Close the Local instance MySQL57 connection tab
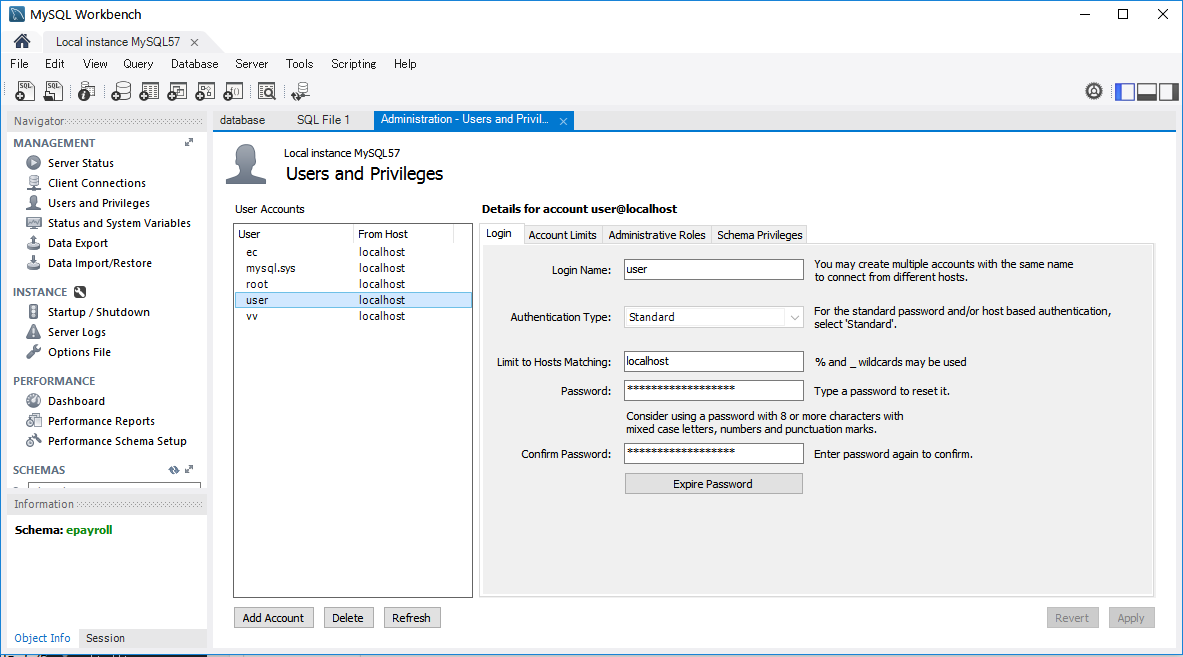 pyautogui.click(x=194, y=42)
